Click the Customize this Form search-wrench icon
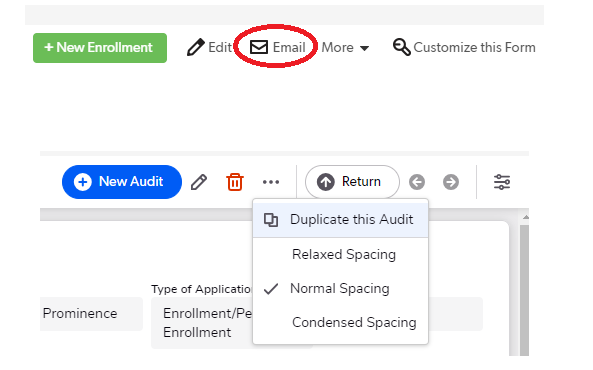Viewport: 593px width, 370px height. coord(402,47)
